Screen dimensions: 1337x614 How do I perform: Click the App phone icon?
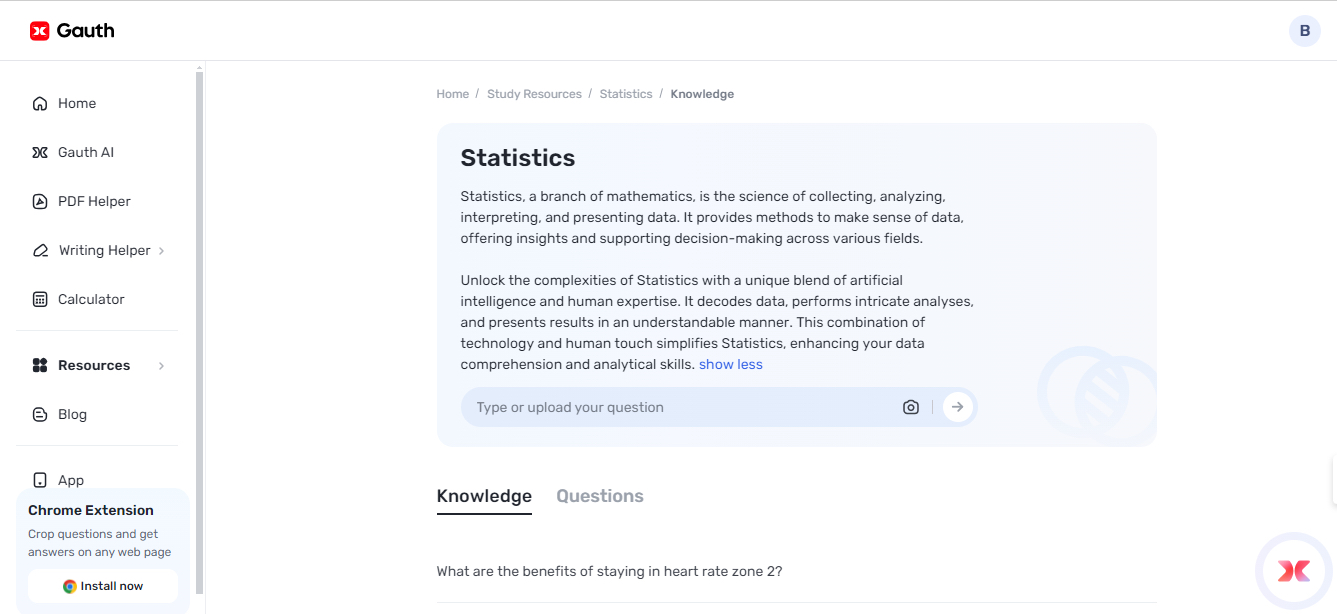coord(40,481)
